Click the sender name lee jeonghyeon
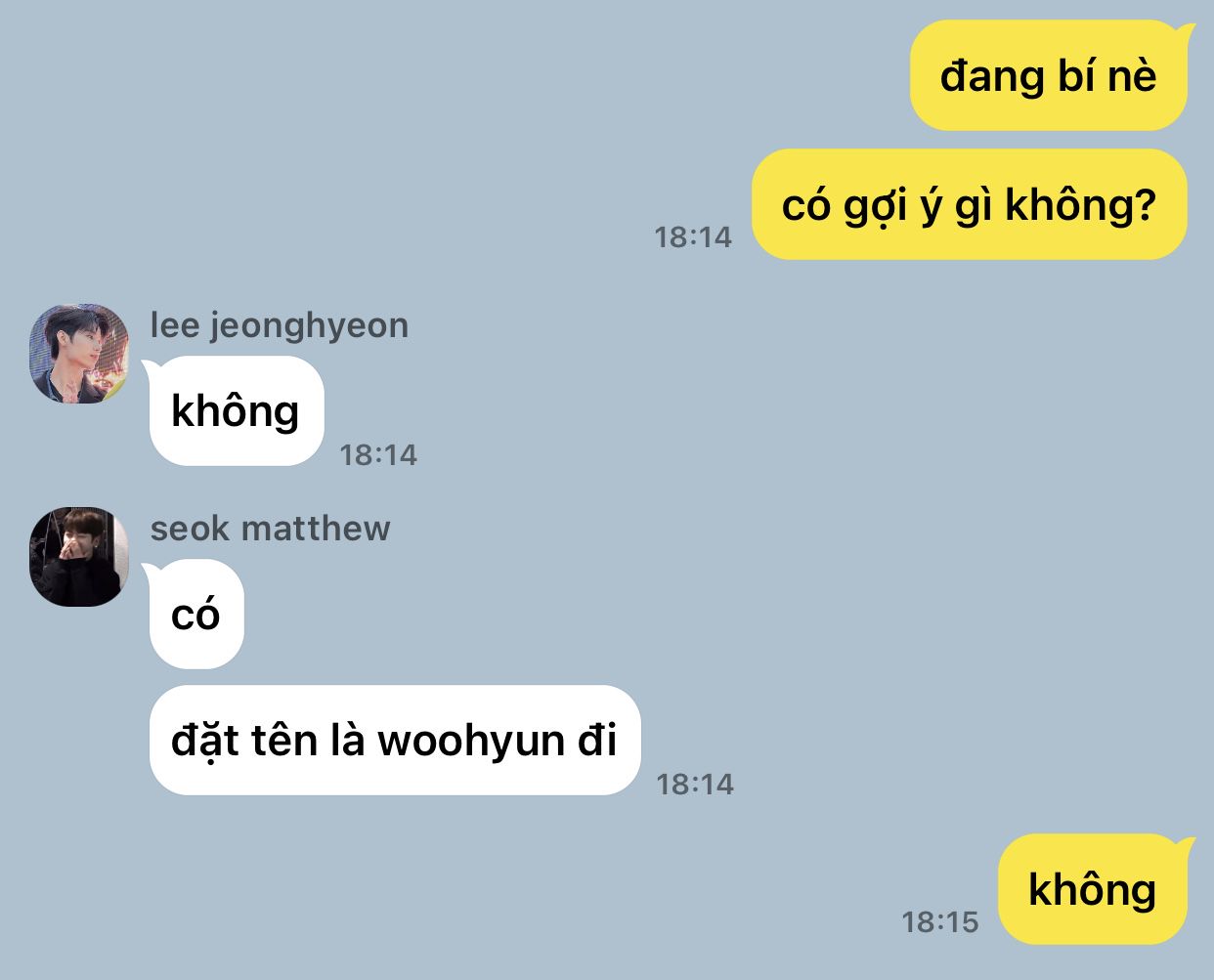 coord(280,325)
